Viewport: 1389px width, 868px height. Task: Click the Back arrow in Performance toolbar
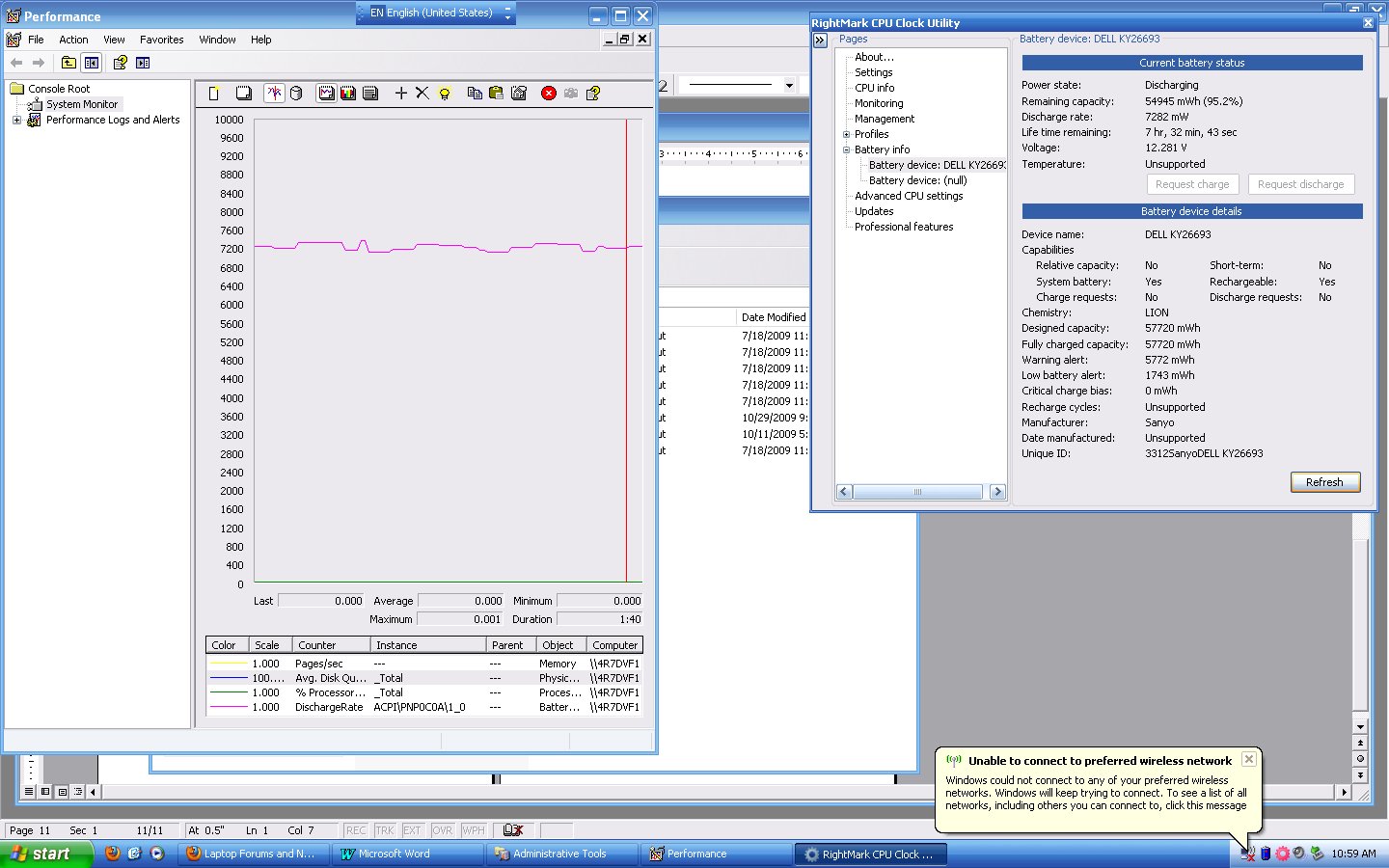(x=16, y=63)
